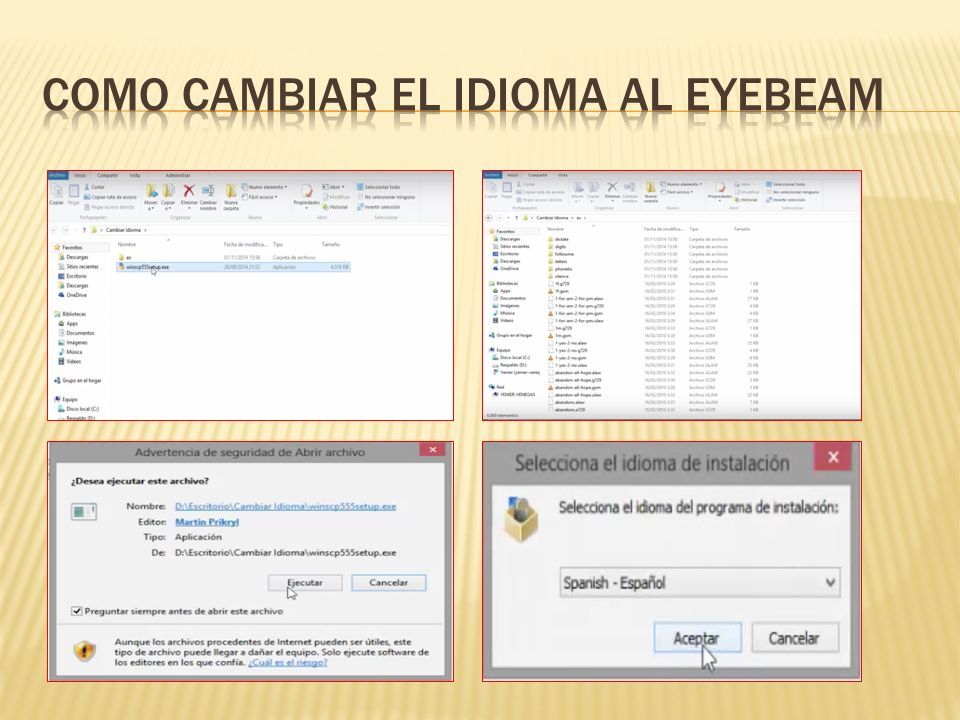The height and width of the screenshot is (720, 960).
Task: Open the 'phonetic' folder in the es folder window
Action: click(x=560, y=269)
